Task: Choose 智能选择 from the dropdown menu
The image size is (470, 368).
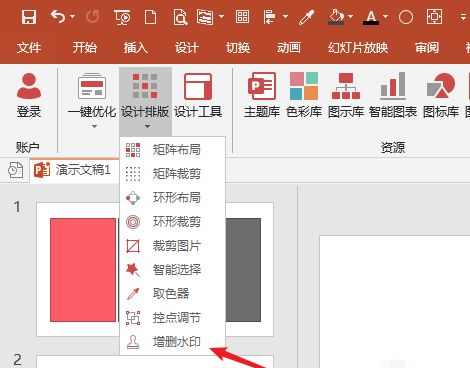Action: coord(172,270)
